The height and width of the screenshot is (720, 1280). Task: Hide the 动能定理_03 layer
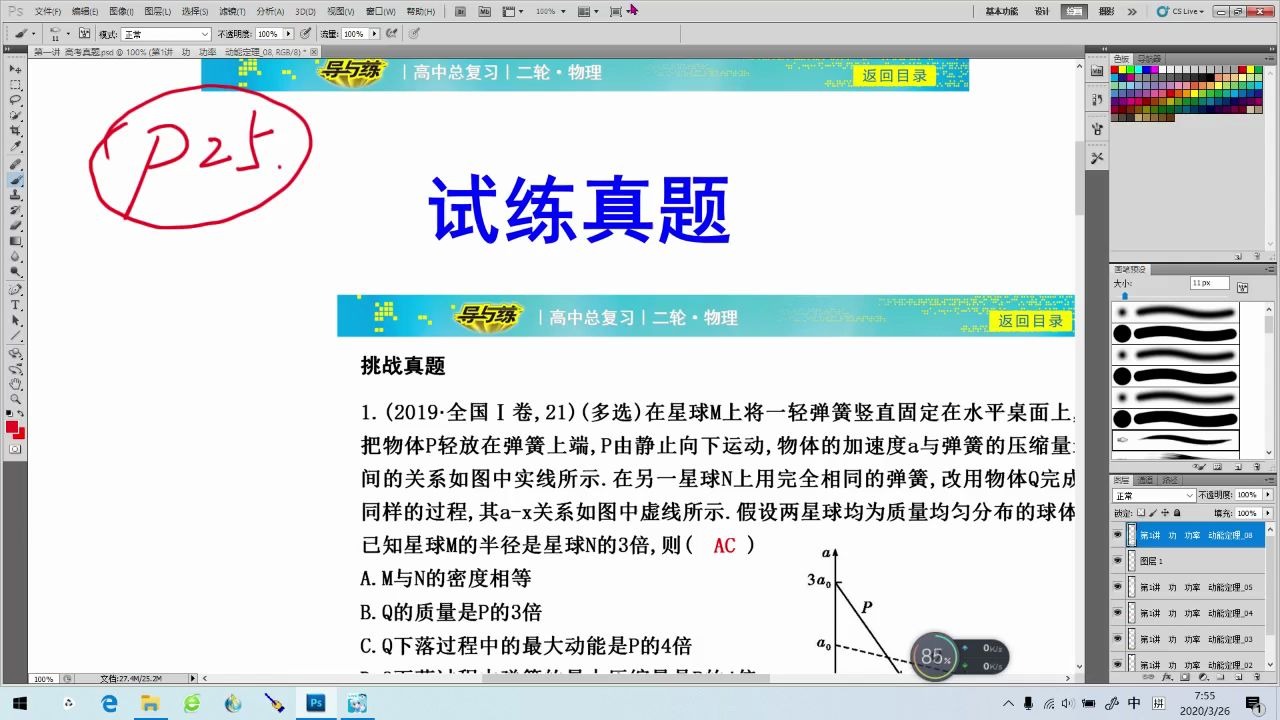pyautogui.click(x=1117, y=639)
